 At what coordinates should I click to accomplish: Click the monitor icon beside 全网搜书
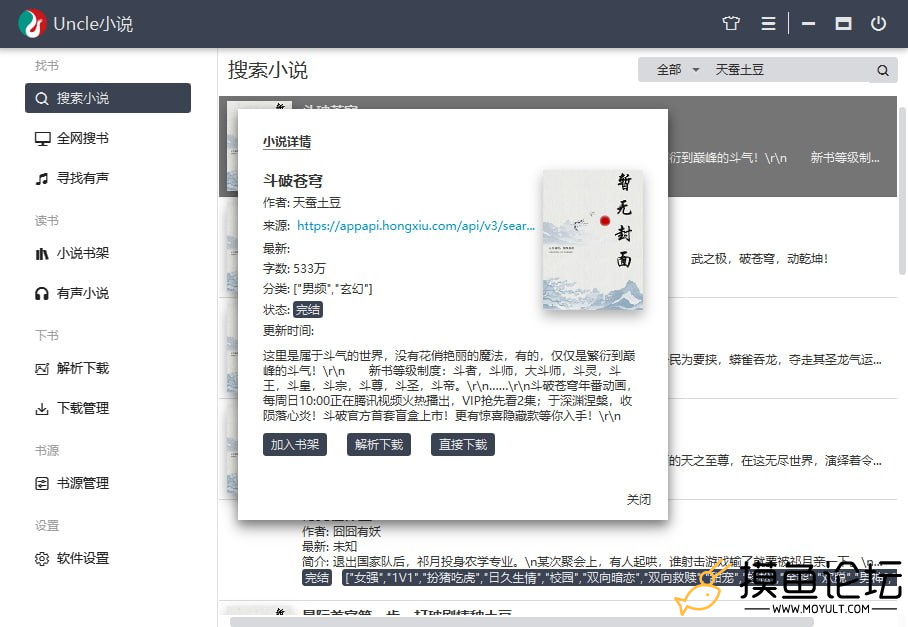(42, 139)
